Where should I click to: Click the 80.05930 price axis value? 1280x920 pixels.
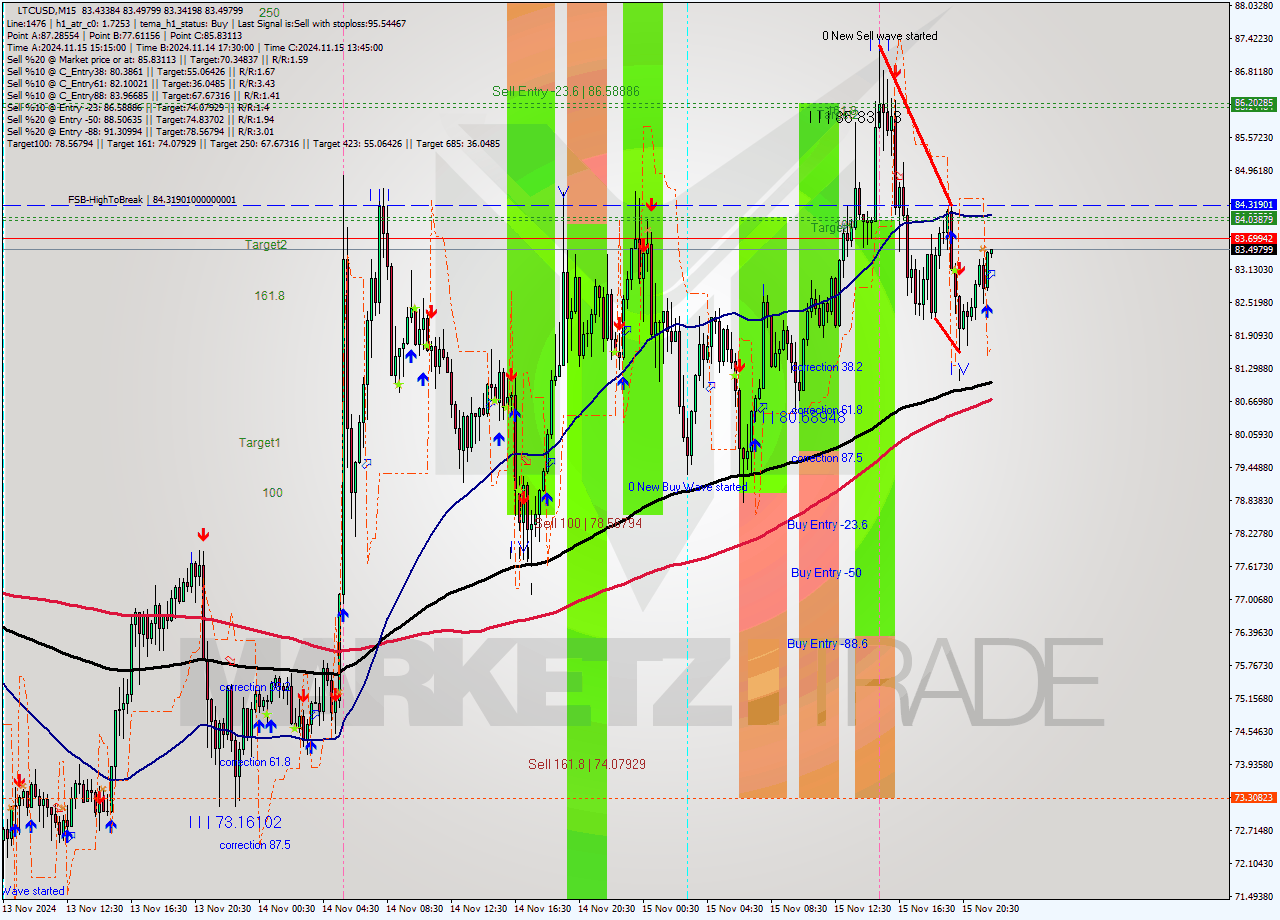point(1254,434)
